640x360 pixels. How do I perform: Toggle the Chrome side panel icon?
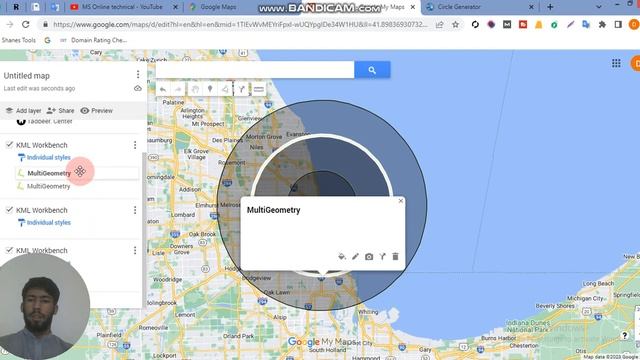[x=618, y=24]
